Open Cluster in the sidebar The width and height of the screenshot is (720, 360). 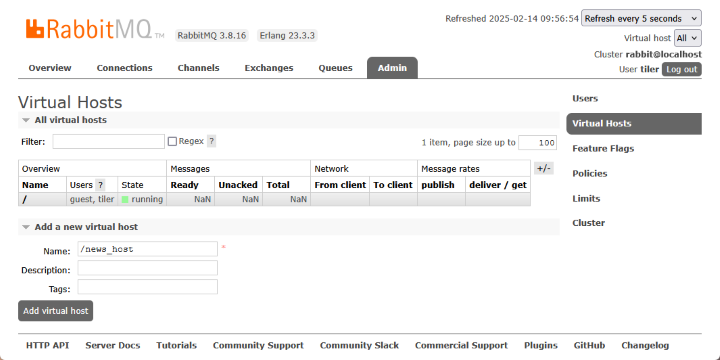[588, 223]
